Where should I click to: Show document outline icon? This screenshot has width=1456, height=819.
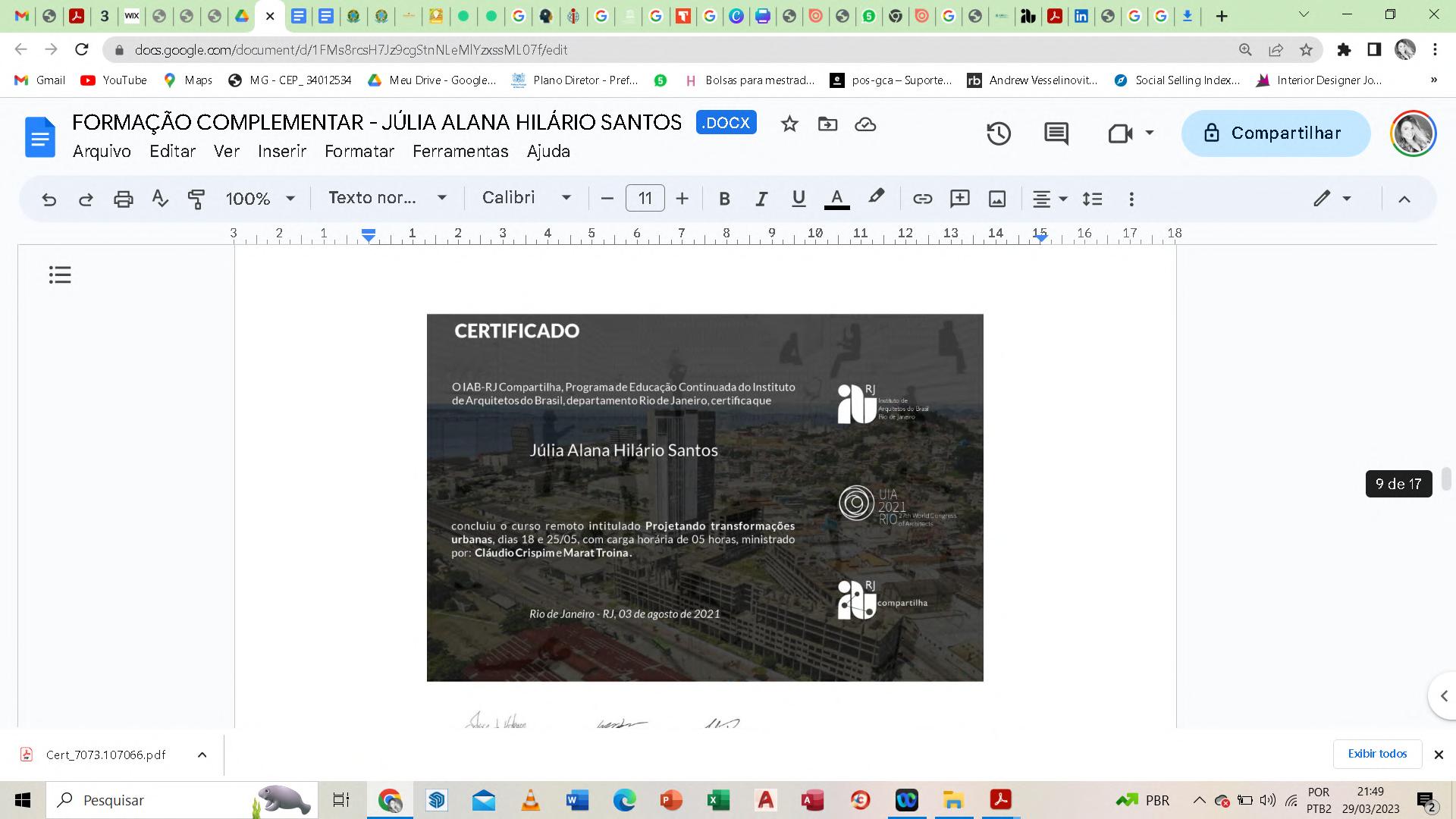coord(60,275)
